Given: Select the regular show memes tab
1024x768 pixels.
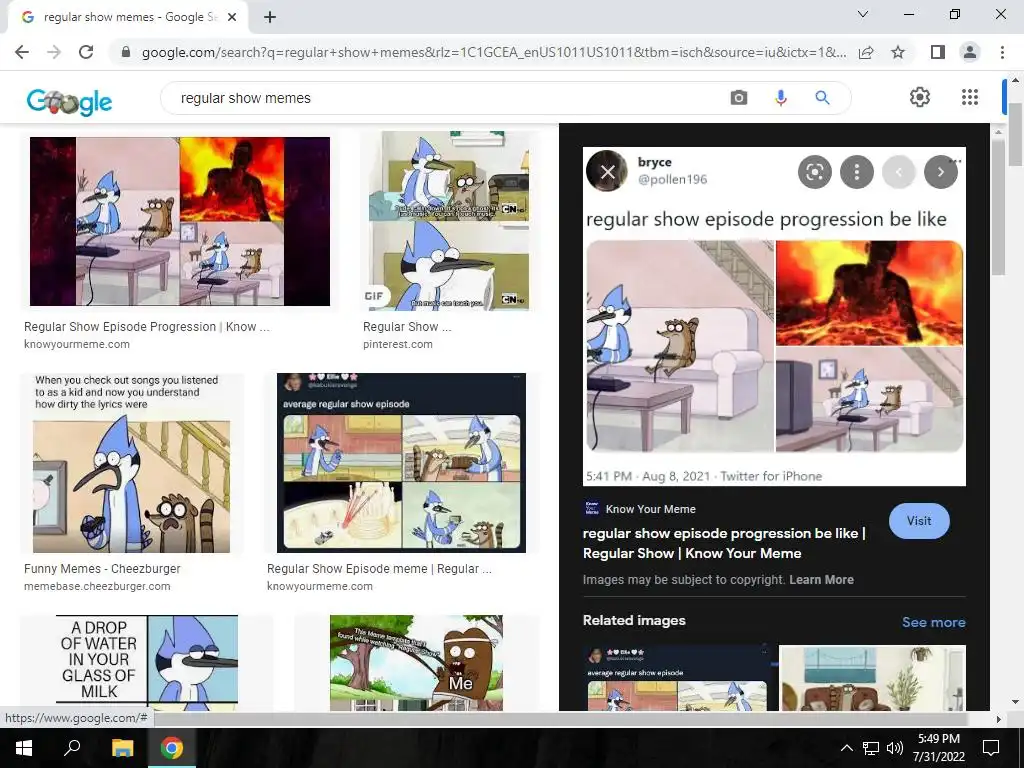Looking at the screenshot, I should pyautogui.click(x=127, y=18).
